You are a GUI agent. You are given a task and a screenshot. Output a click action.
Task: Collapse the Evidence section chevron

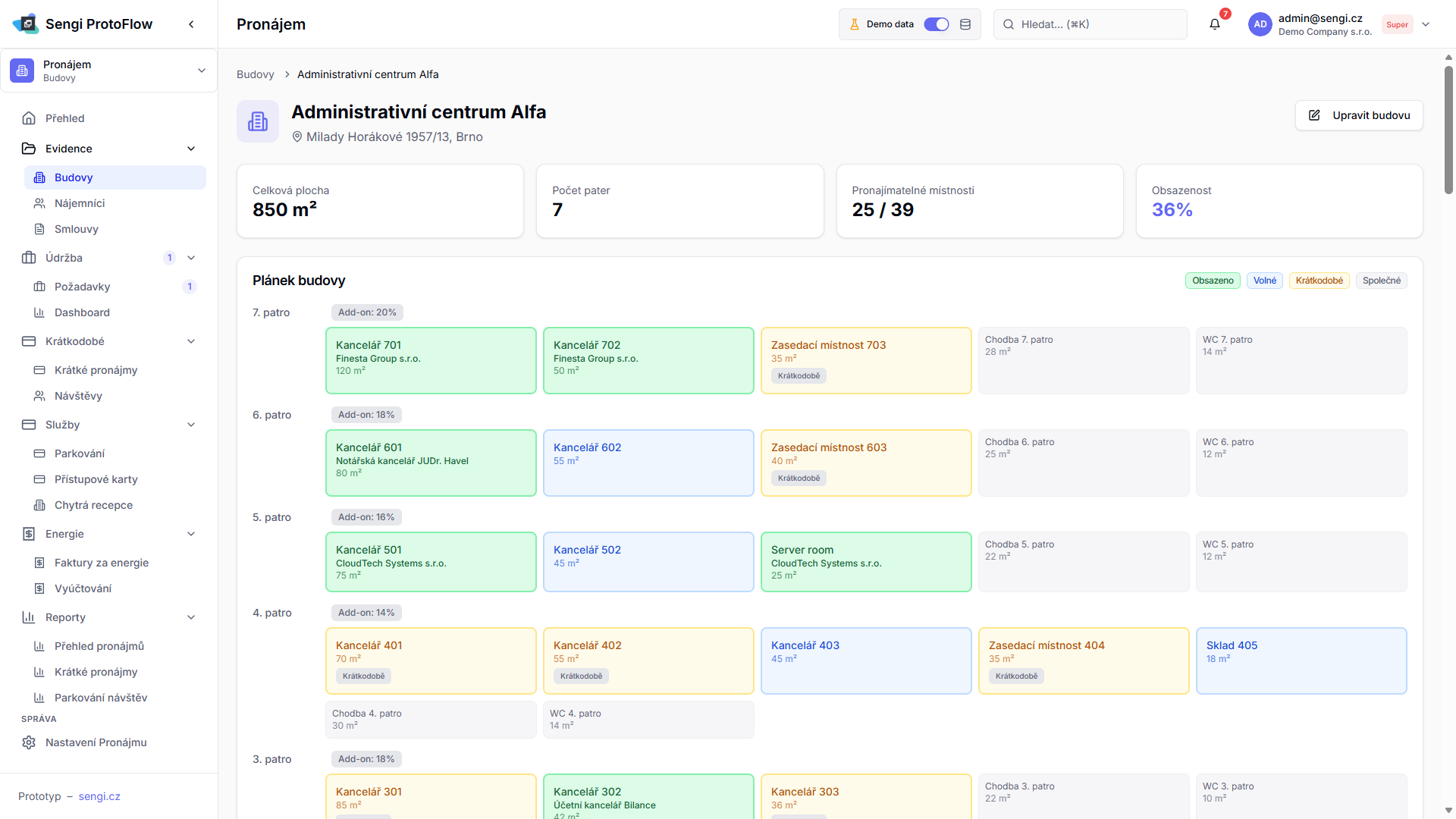pos(191,149)
